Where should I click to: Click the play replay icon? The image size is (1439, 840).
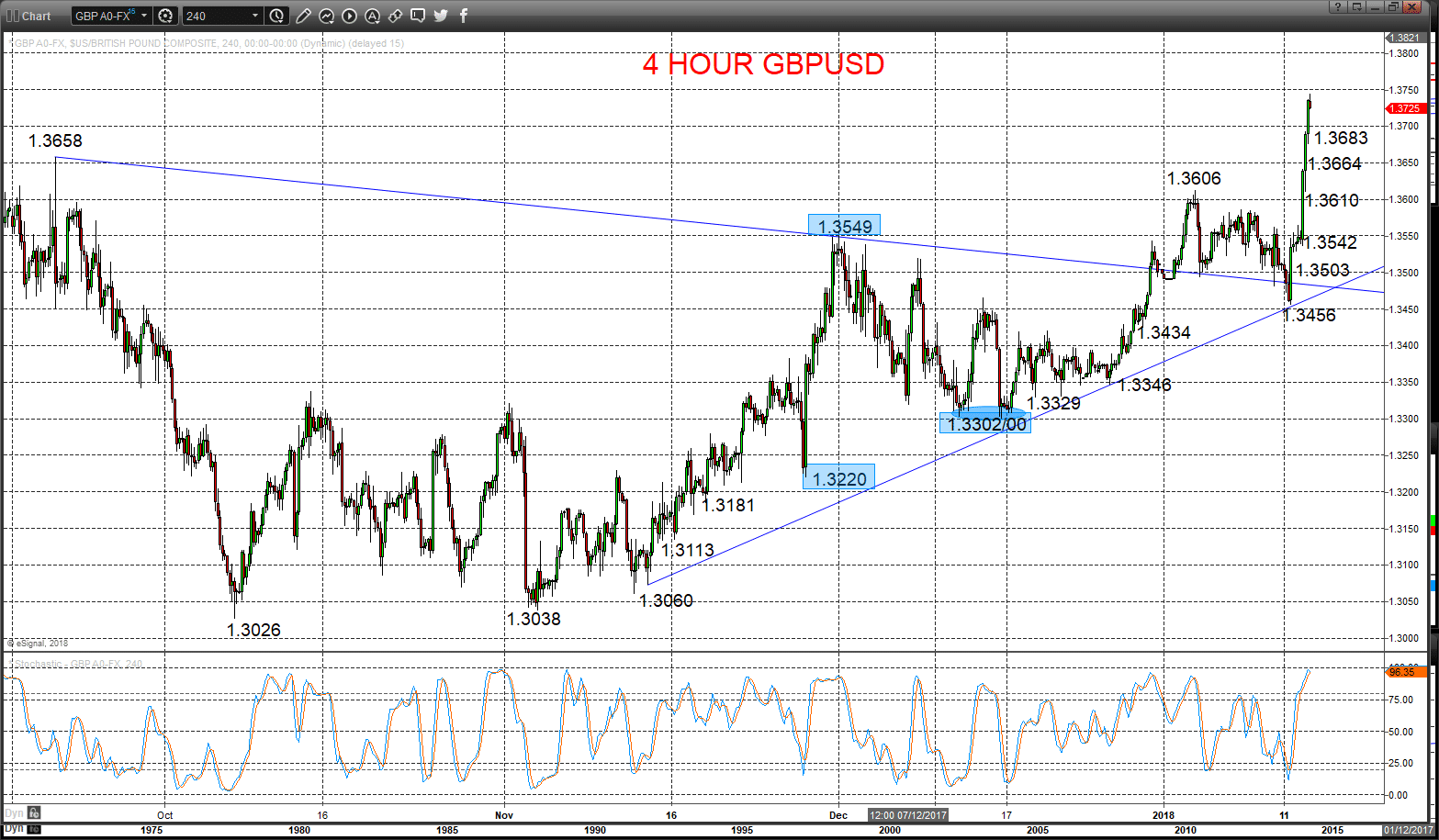pyautogui.click(x=350, y=16)
